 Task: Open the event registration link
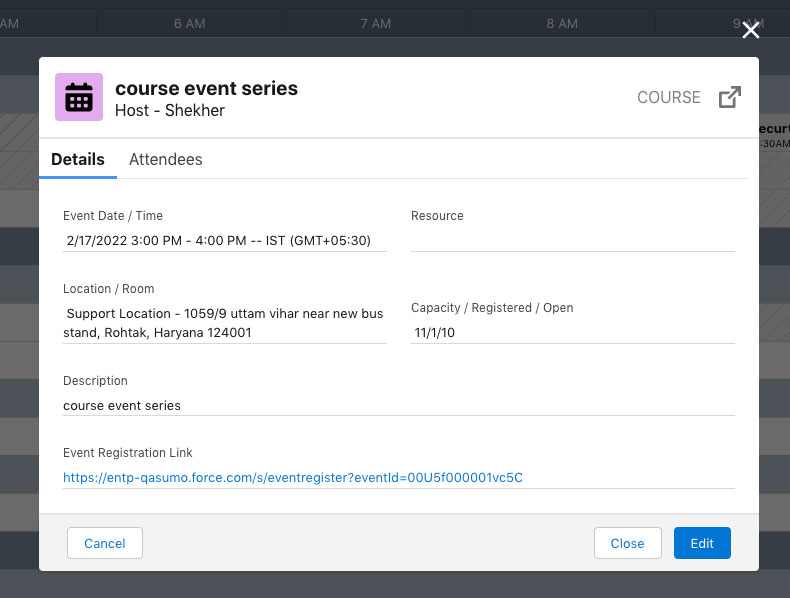tap(293, 478)
